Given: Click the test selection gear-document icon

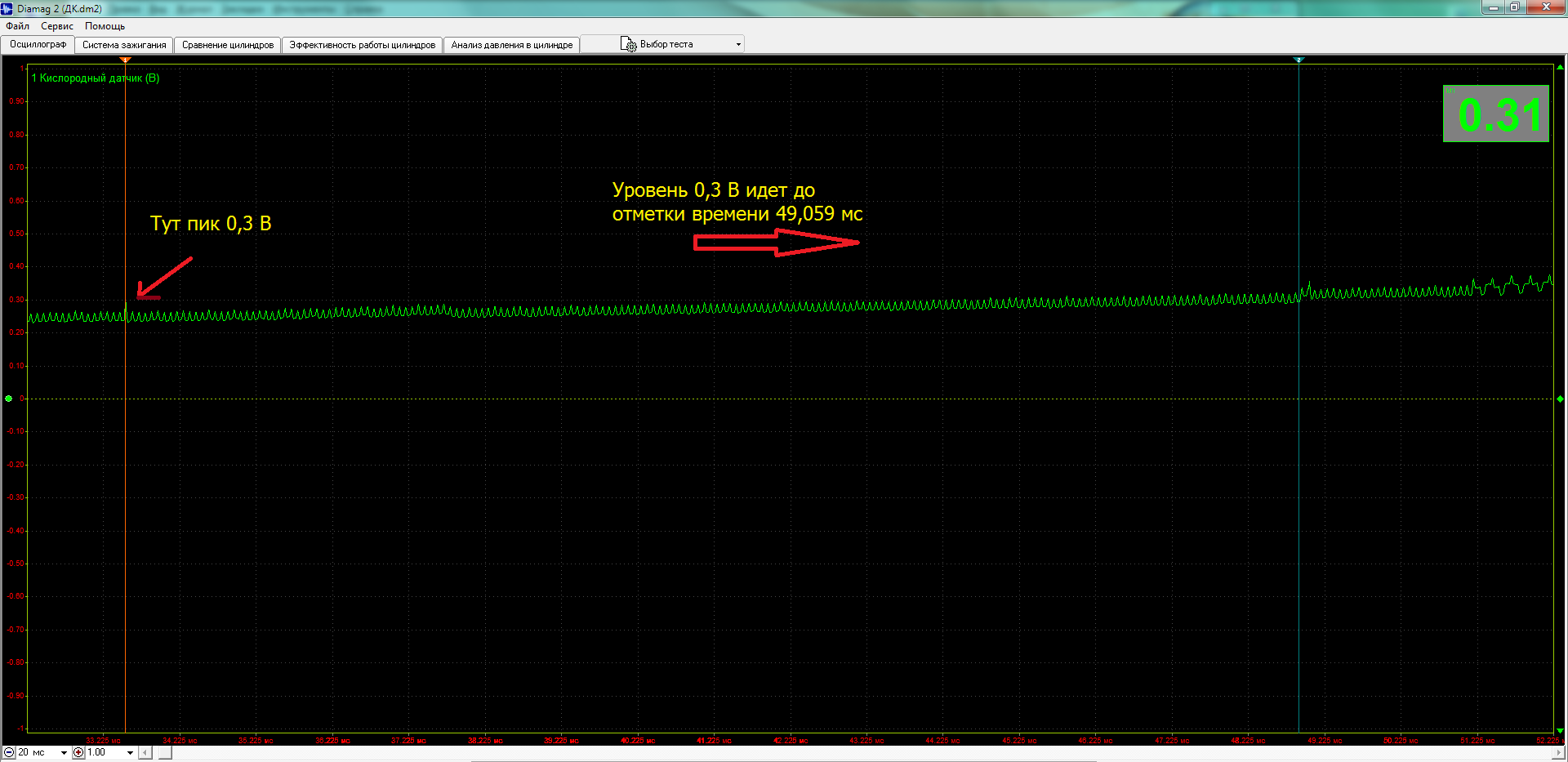Looking at the screenshot, I should [x=628, y=44].
